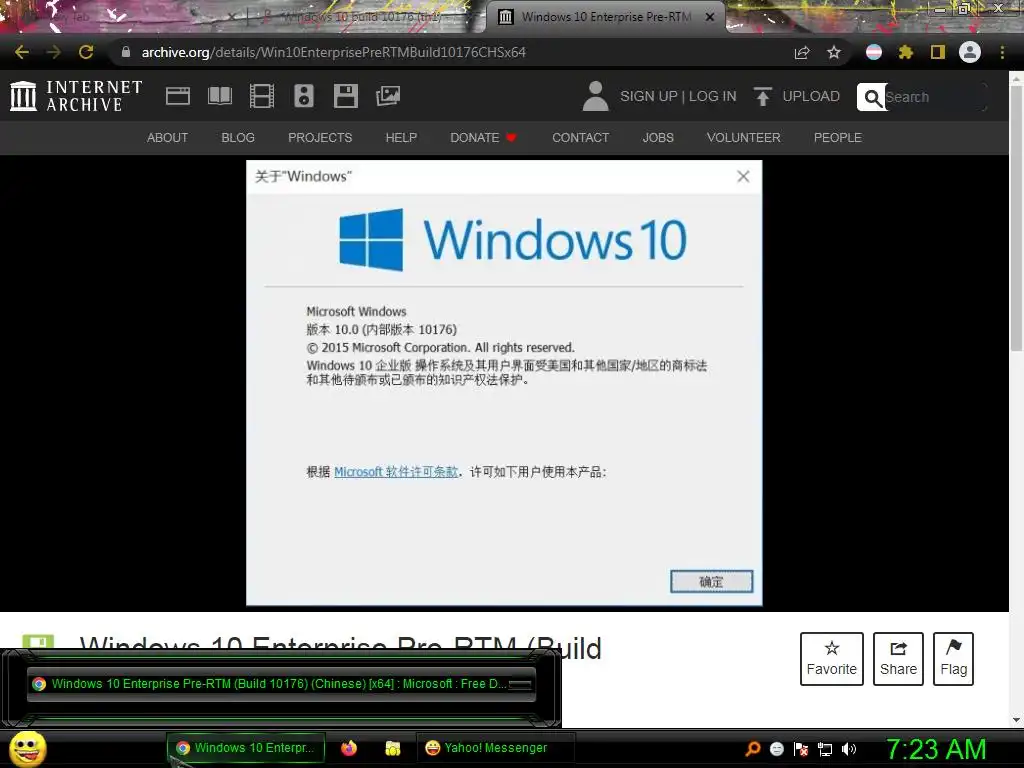Screen dimensions: 1024x768
Task: Click LOG IN link
Action: [x=712, y=96]
